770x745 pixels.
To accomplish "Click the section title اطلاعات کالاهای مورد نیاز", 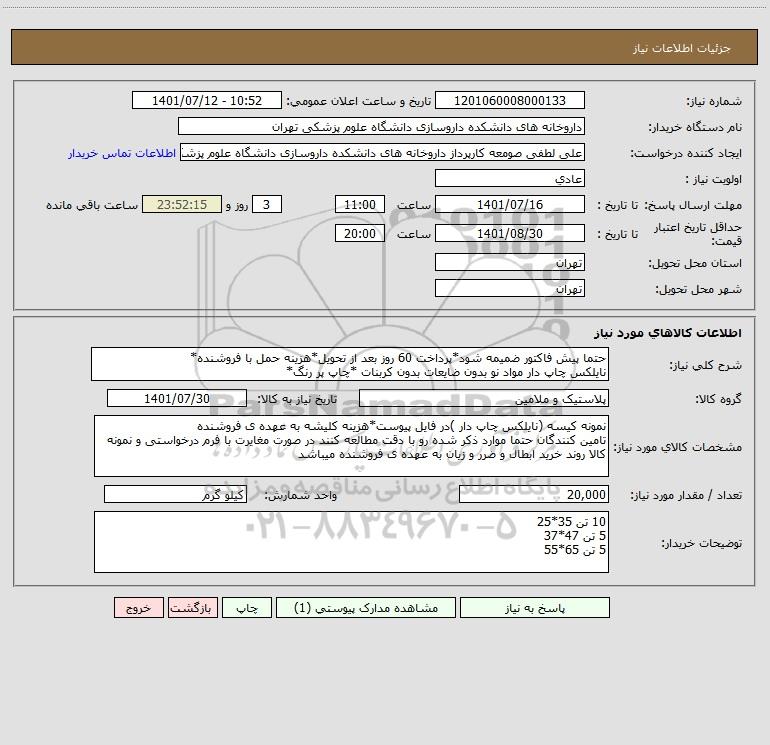I will click(668, 333).
